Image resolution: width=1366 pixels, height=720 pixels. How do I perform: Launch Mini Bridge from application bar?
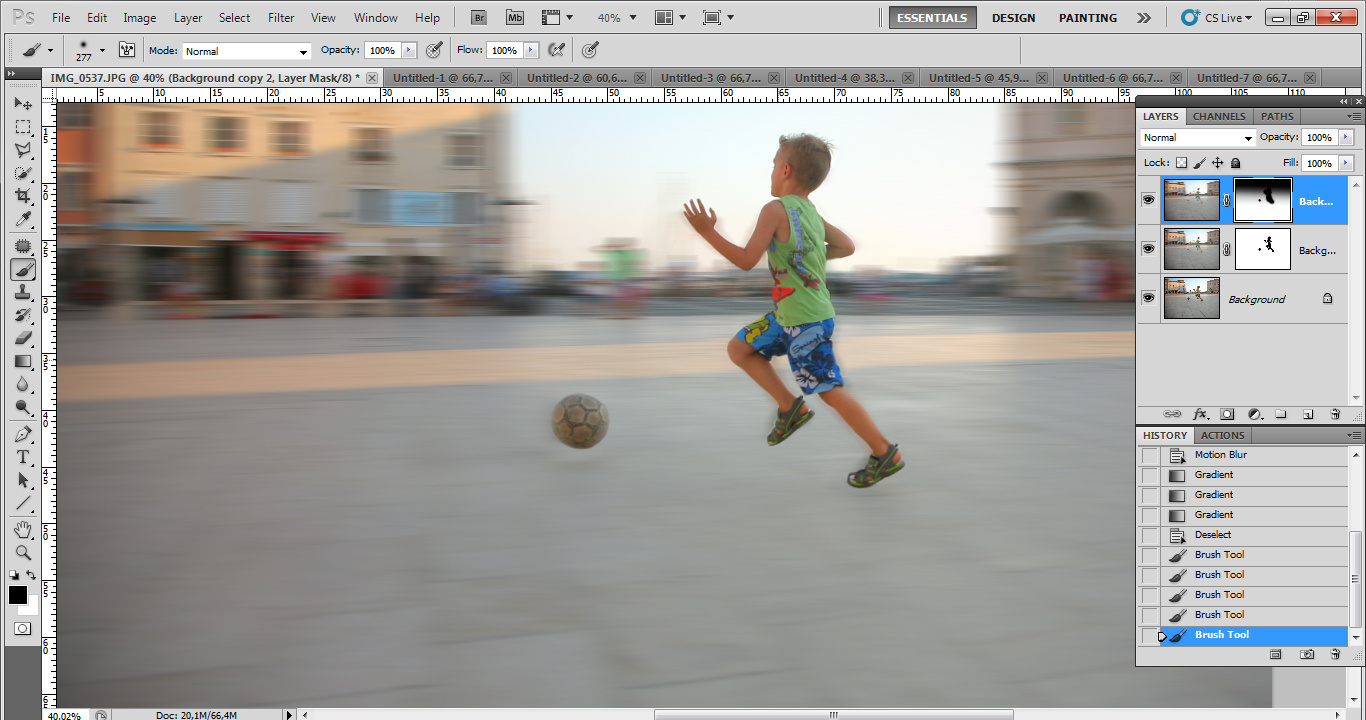coord(515,18)
